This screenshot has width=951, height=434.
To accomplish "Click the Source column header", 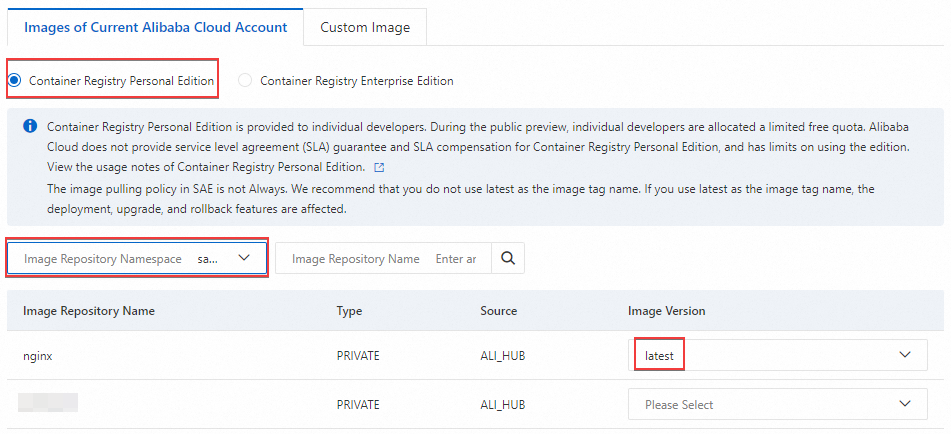I will point(498,311).
